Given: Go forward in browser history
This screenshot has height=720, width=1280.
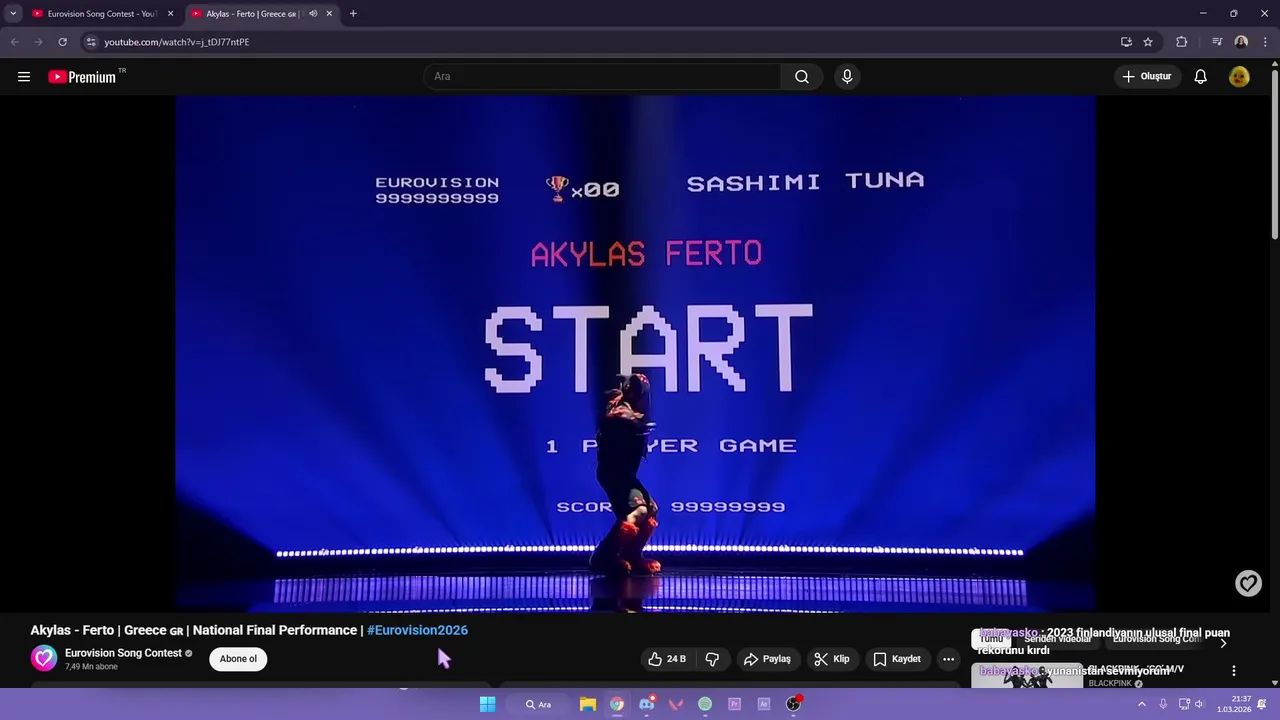Looking at the screenshot, I should (38, 42).
